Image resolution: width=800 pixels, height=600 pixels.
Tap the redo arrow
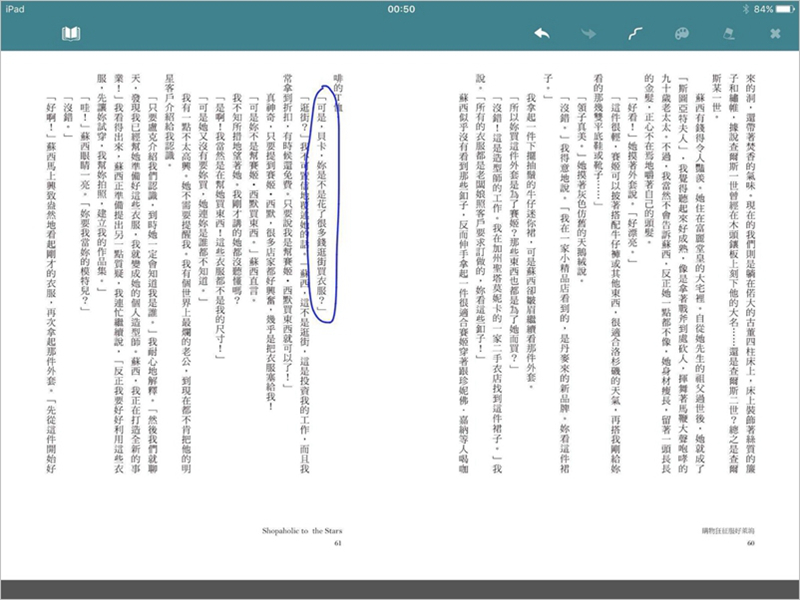(588, 35)
